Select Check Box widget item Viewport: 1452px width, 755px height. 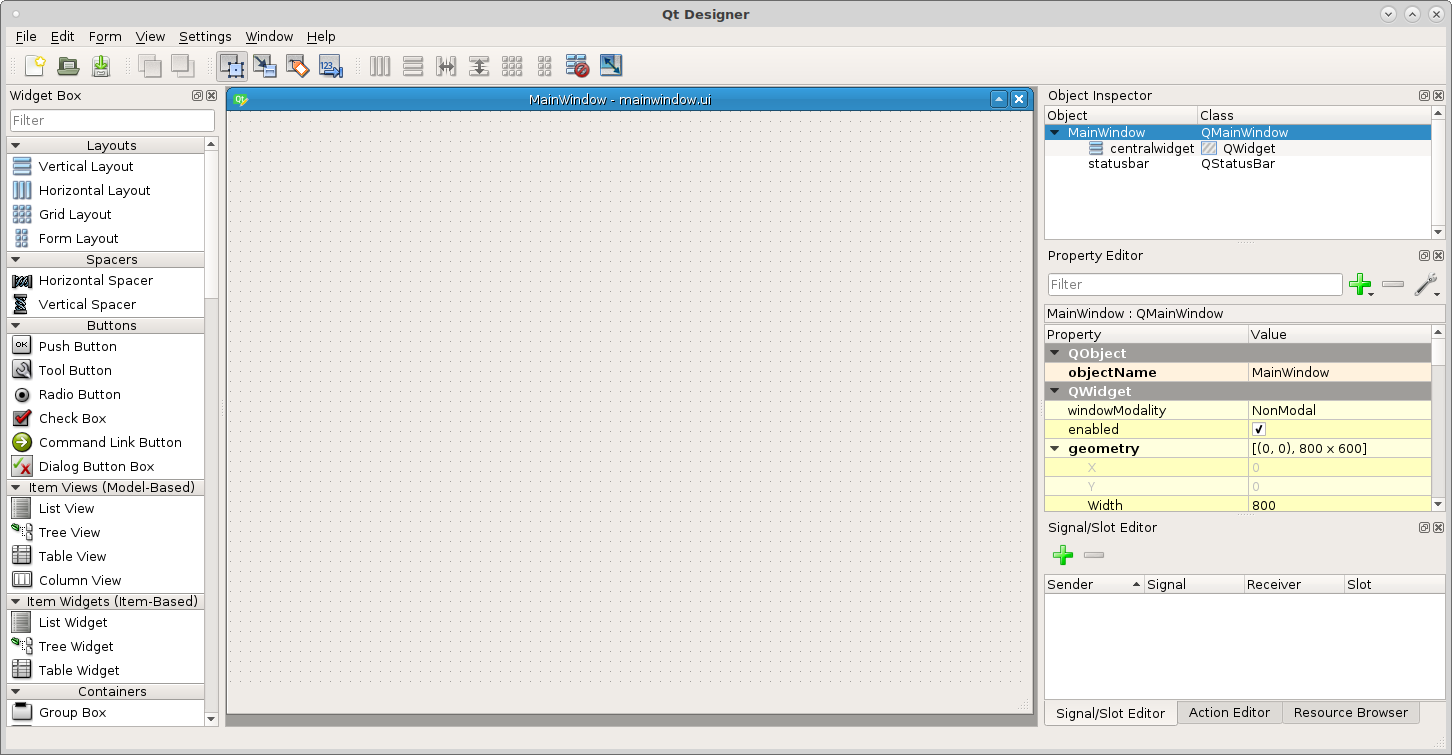[x=105, y=418]
